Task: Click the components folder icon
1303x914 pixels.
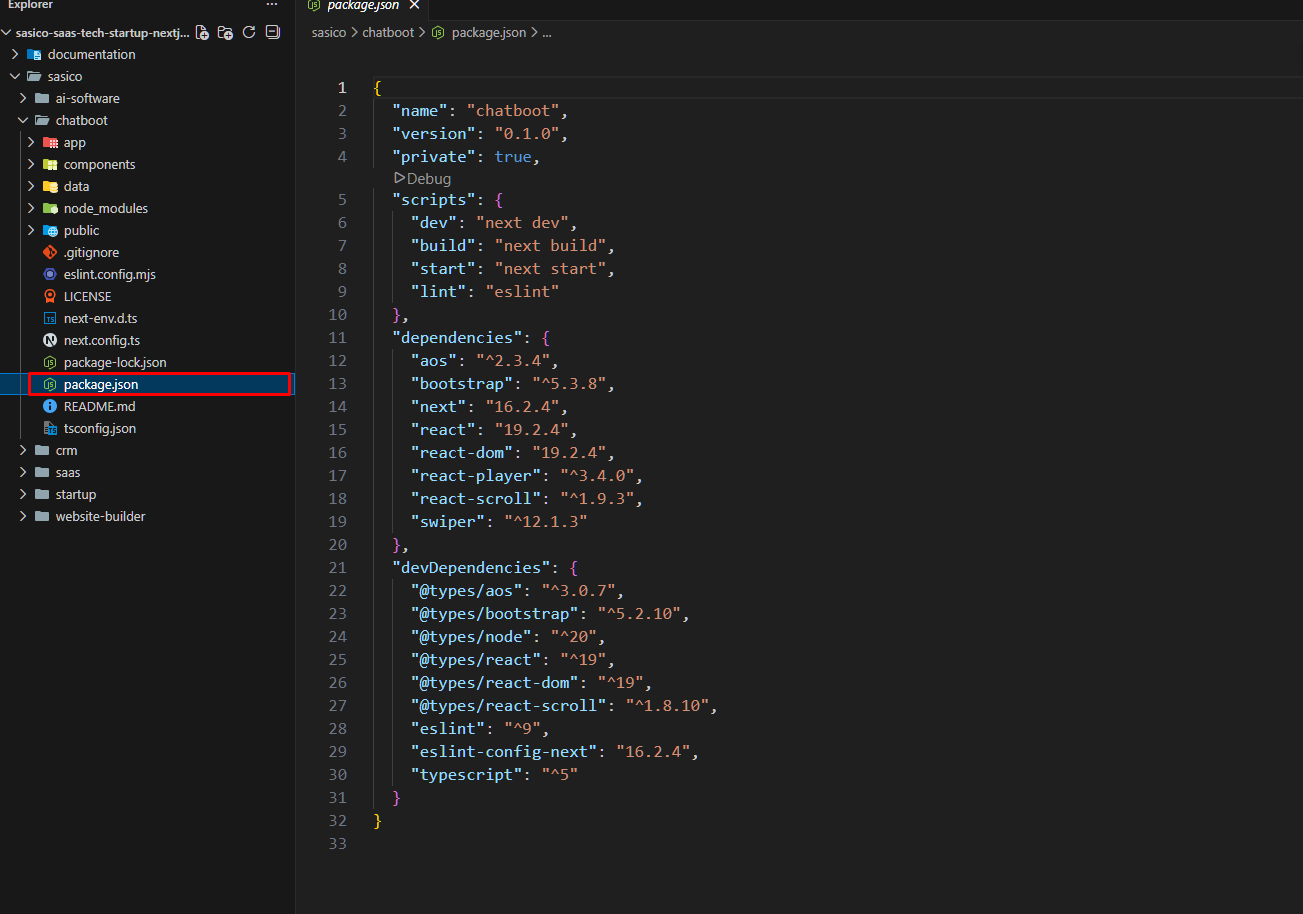Action: click(50, 164)
